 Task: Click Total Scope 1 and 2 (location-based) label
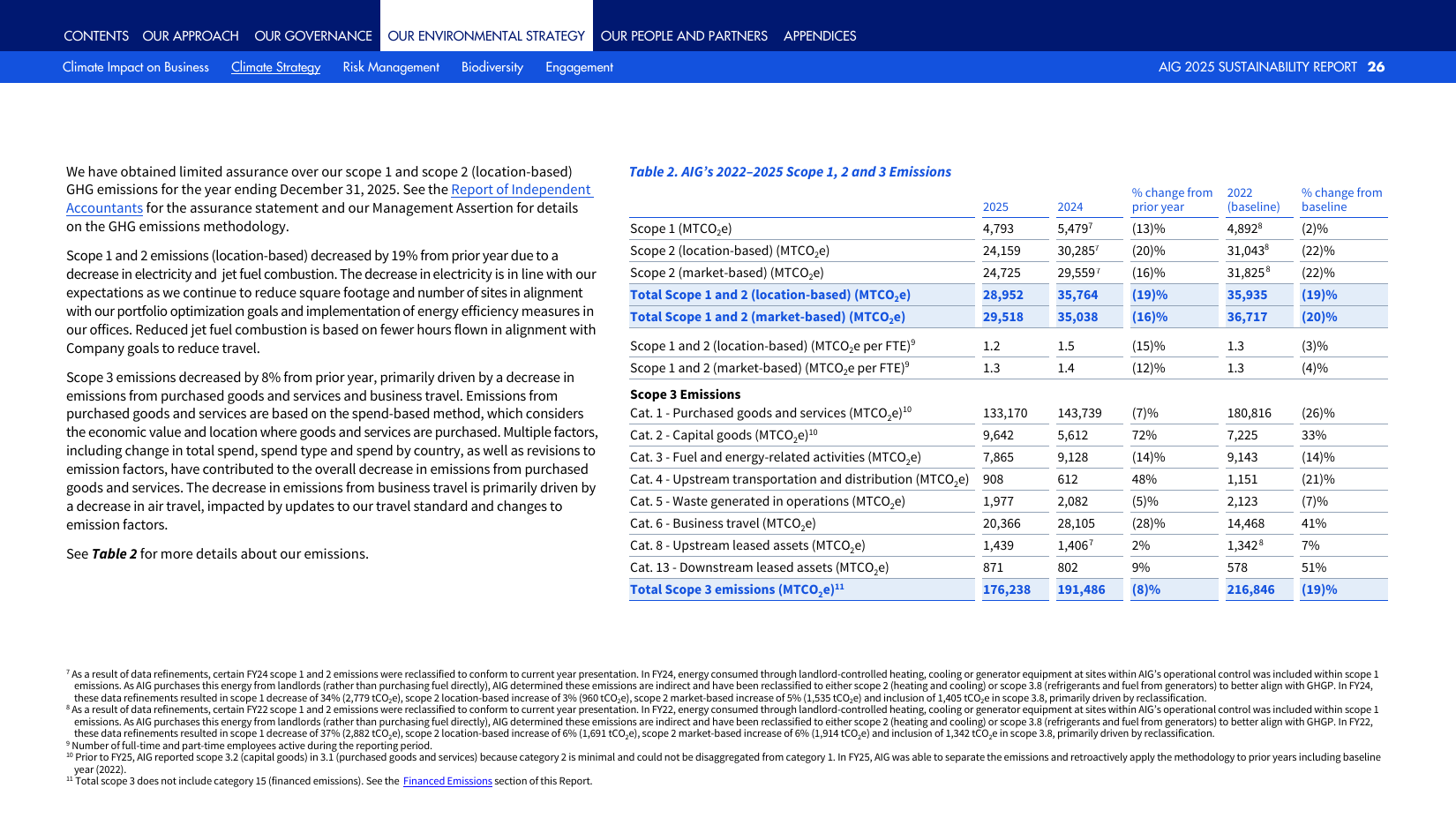tap(770, 296)
